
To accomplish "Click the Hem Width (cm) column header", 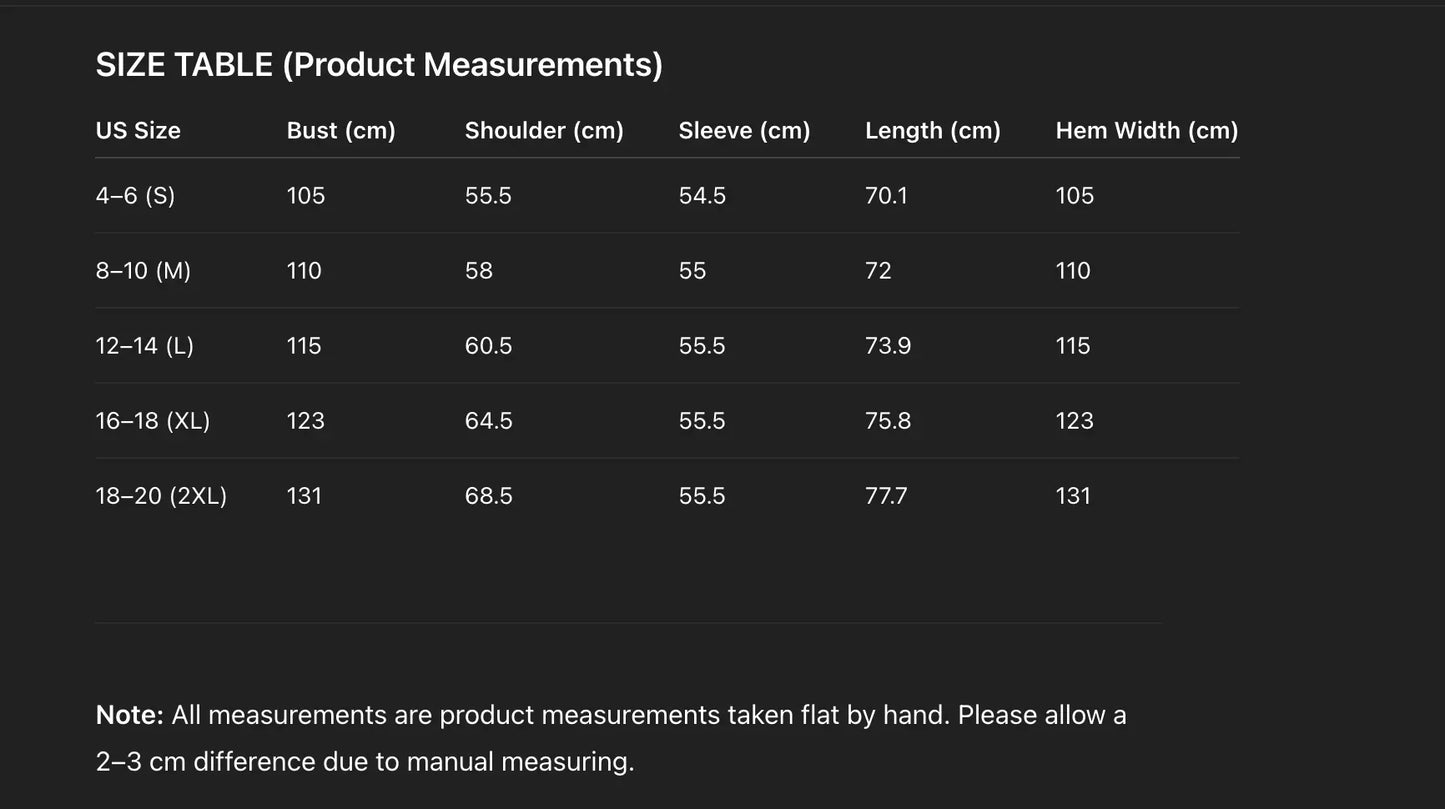I will point(1147,131).
